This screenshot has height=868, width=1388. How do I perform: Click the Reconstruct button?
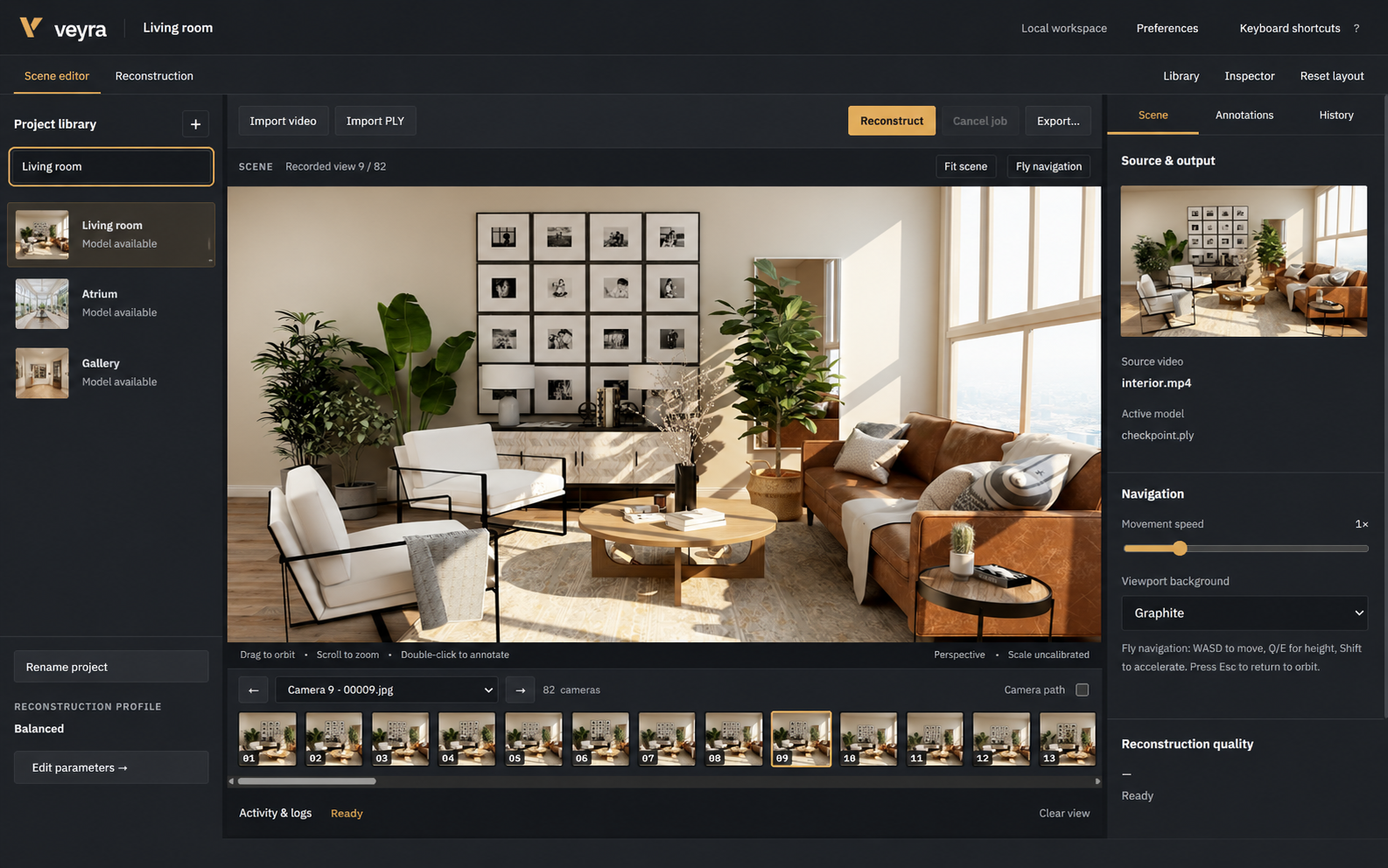(x=892, y=121)
